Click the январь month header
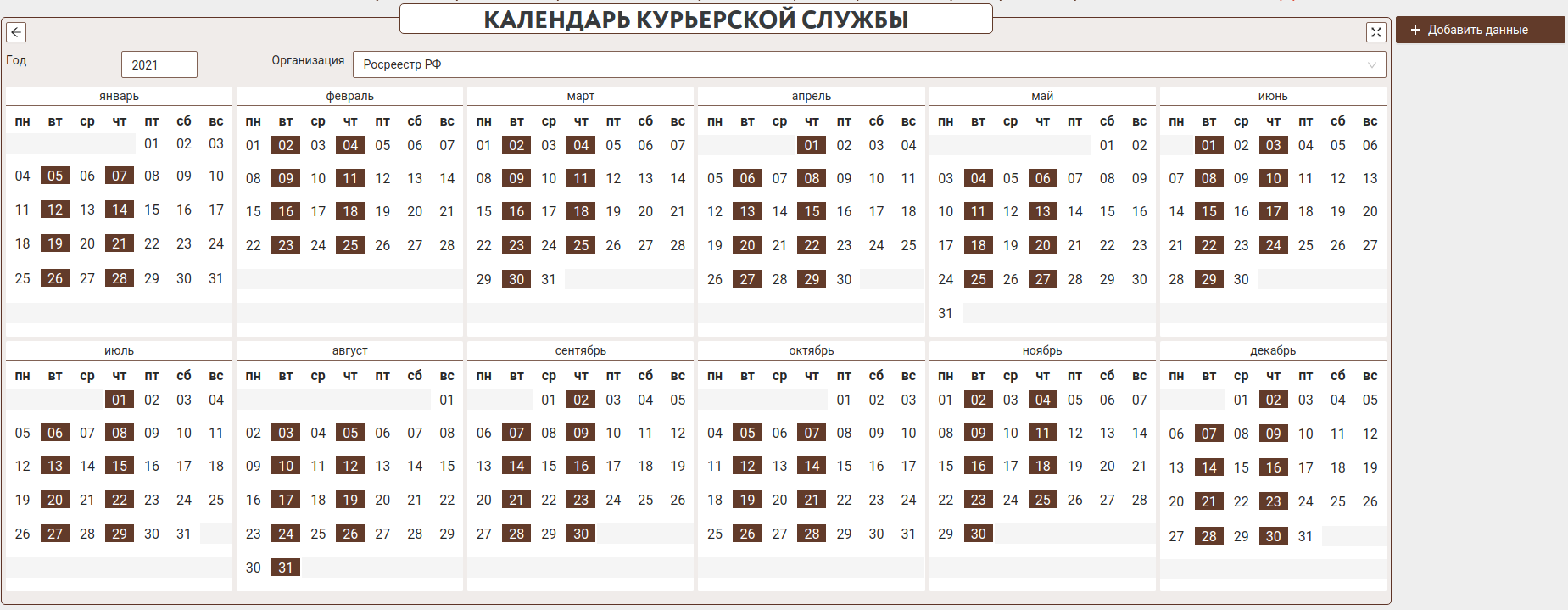 click(x=119, y=96)
